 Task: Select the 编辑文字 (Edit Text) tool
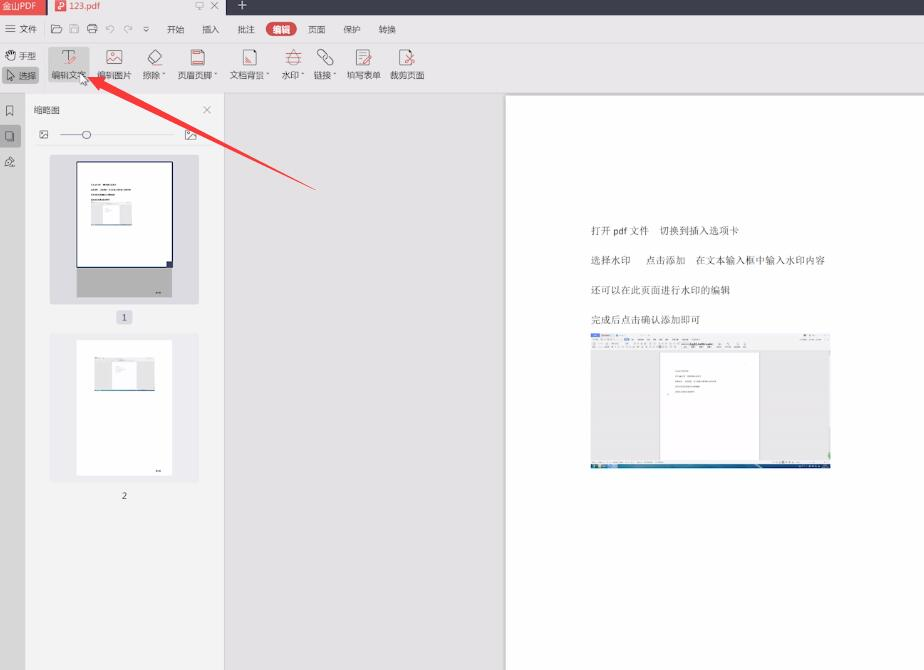tap(68, 65)
